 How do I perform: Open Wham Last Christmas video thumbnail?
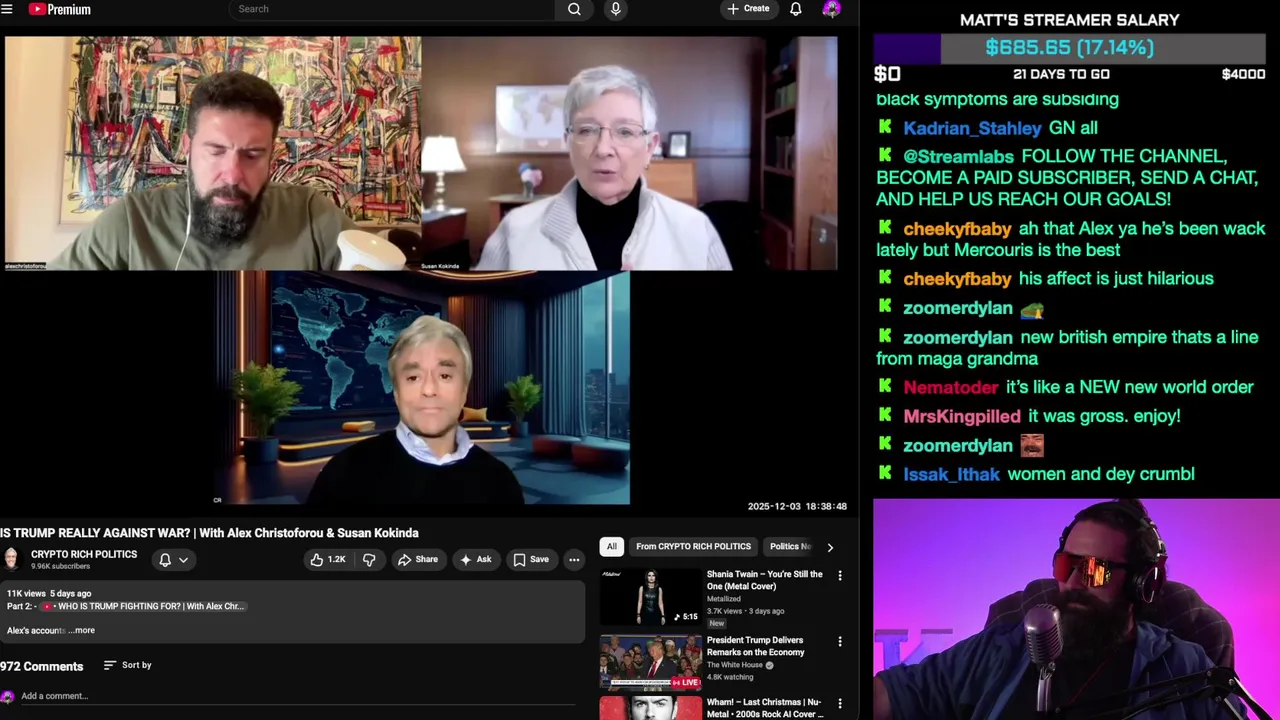[651, 709]
